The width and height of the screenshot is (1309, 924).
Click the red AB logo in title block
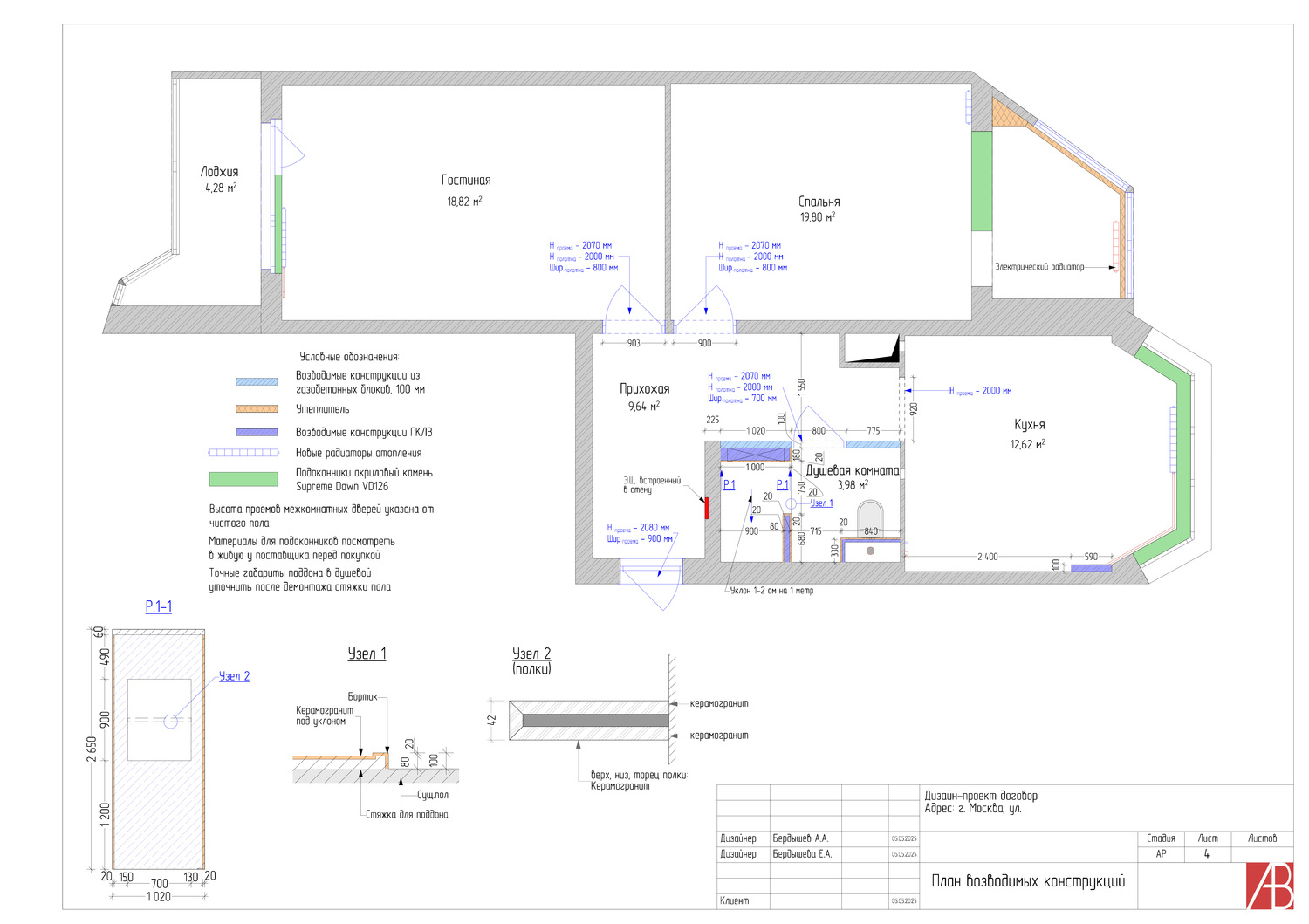pos(1270,886)
